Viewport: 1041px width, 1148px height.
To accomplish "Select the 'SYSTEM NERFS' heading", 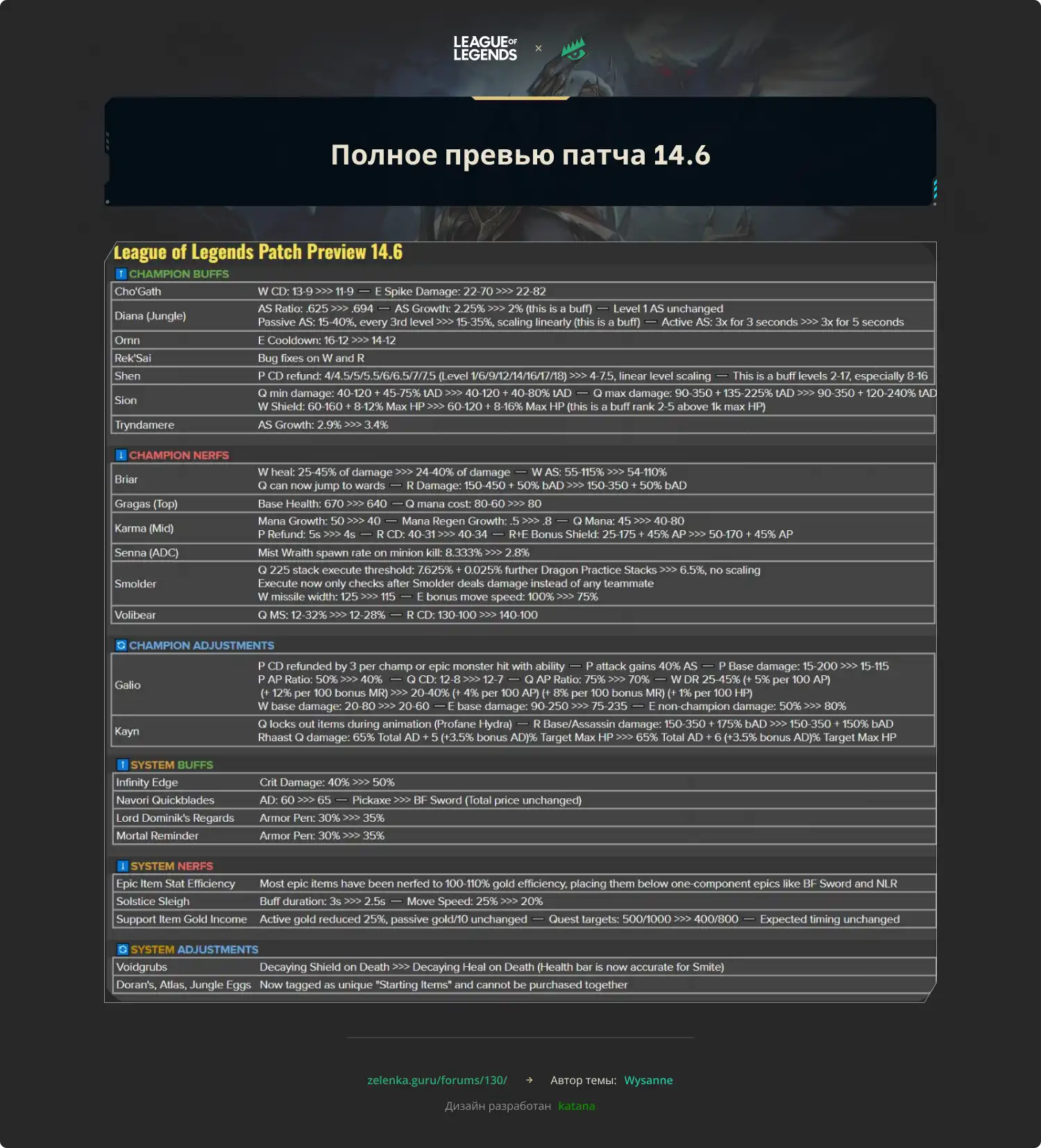I will point(172,866).
